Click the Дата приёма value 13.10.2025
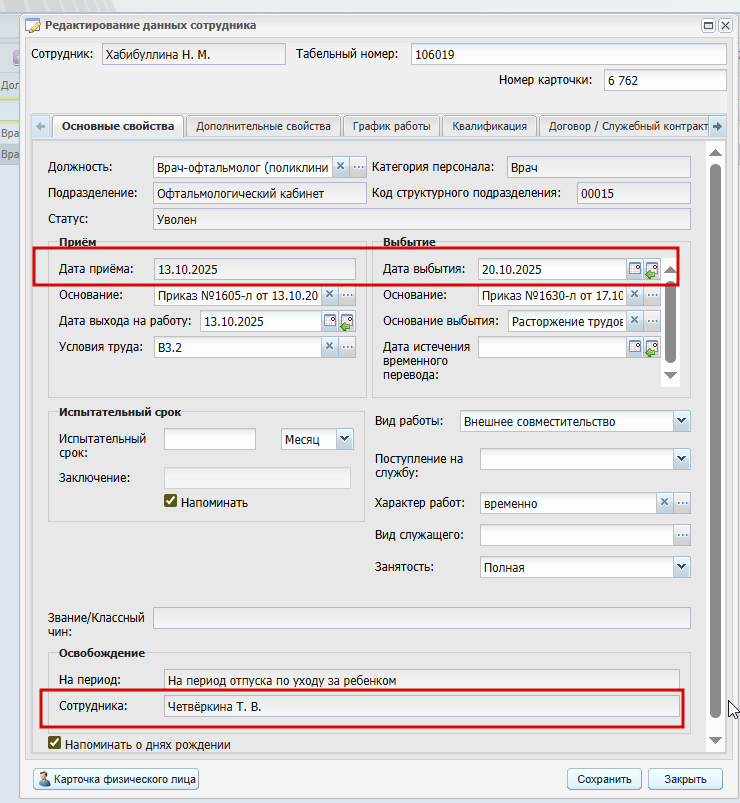 [255, 269]
